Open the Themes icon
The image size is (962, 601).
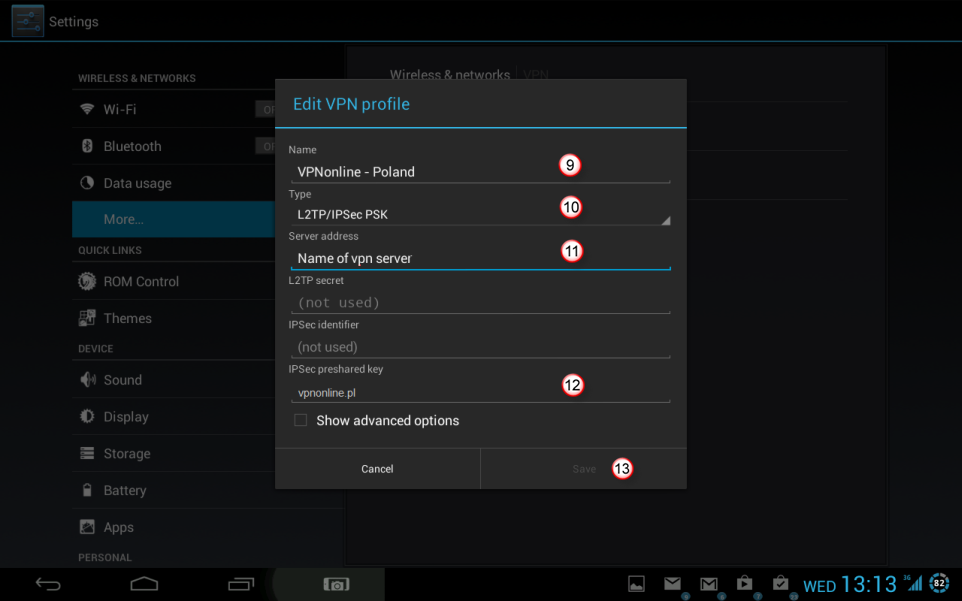[x=87, y=318]
